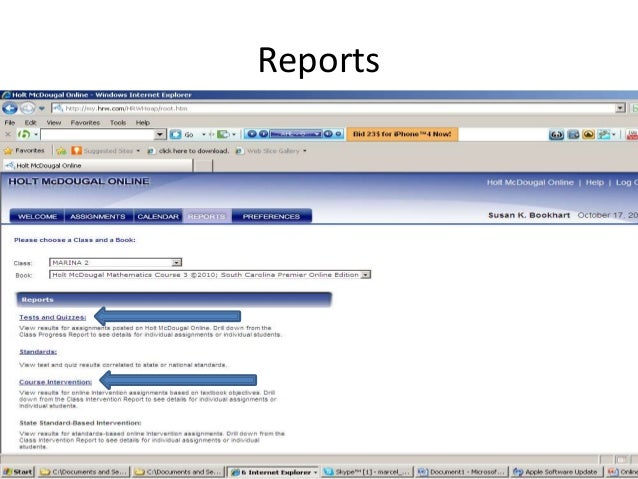Expand the toolbar search box dropdown

pyautogui.click(x=160, y=134)
